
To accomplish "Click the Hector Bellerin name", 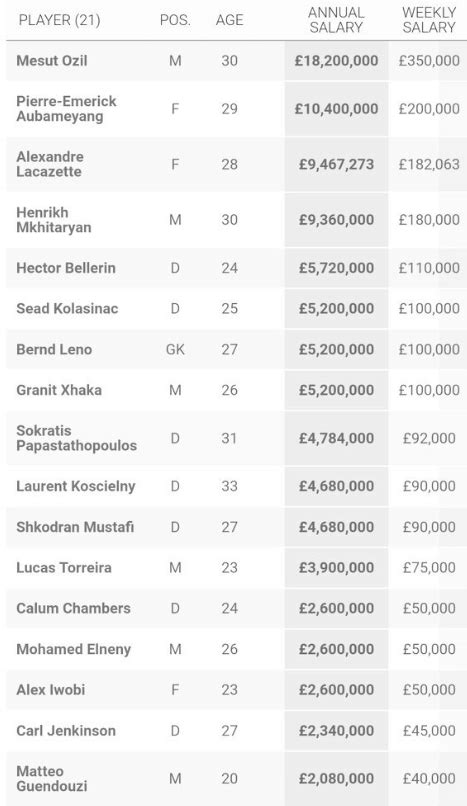I will [x=66, y=268].
